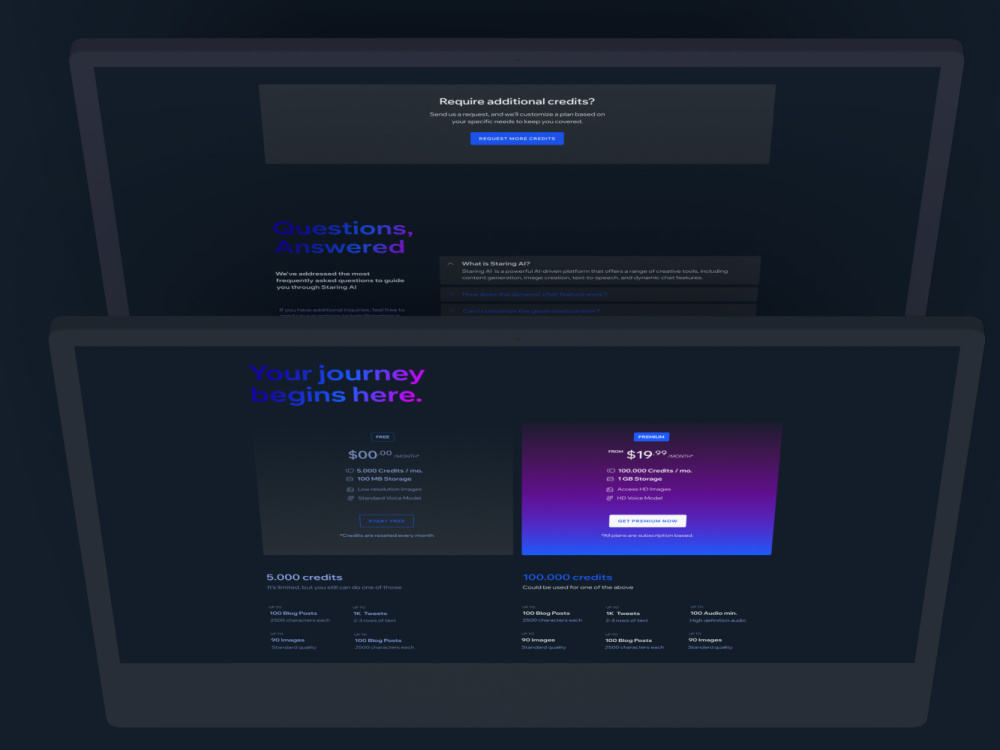1000x750 pixels.
Task: Click the '100.000 credits' heading
Action: tap(568, 577)
